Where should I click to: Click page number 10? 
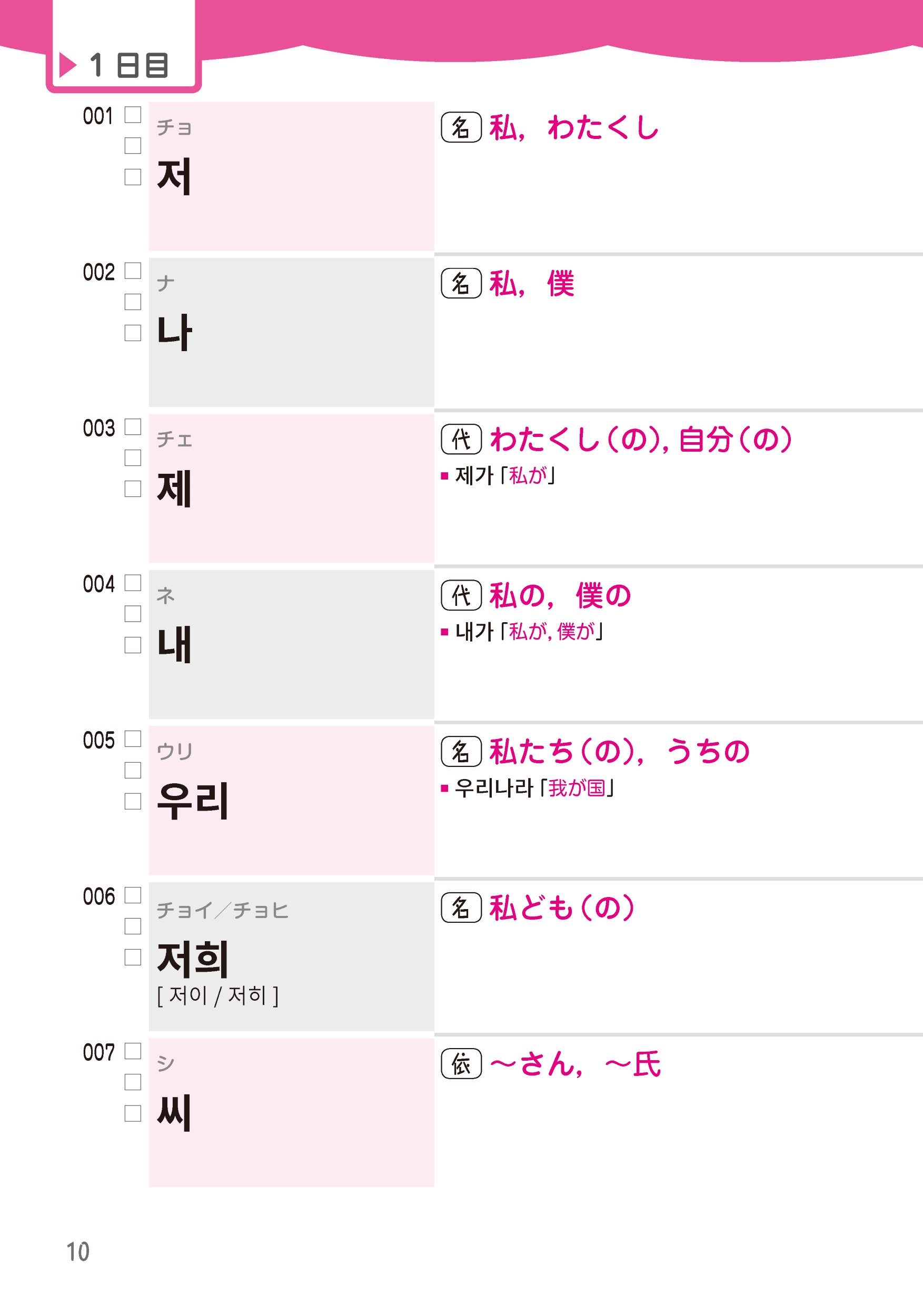pos(78,1251)
